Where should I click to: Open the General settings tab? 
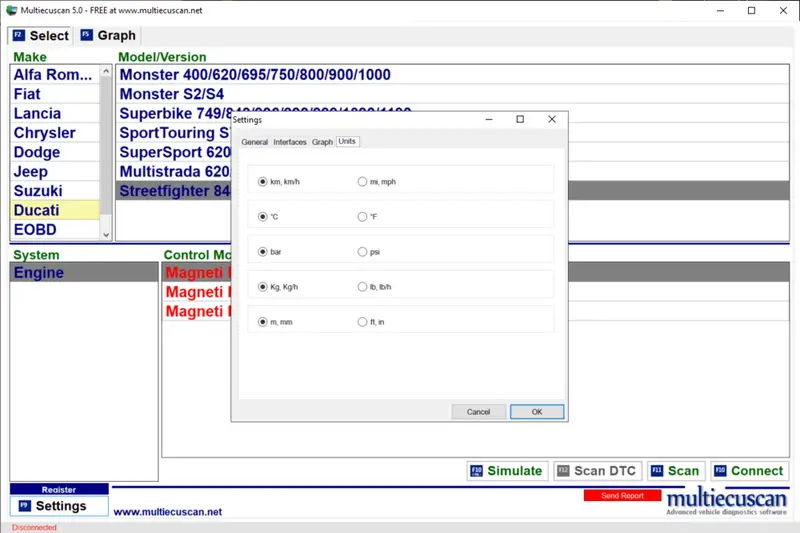coord(254,142)
